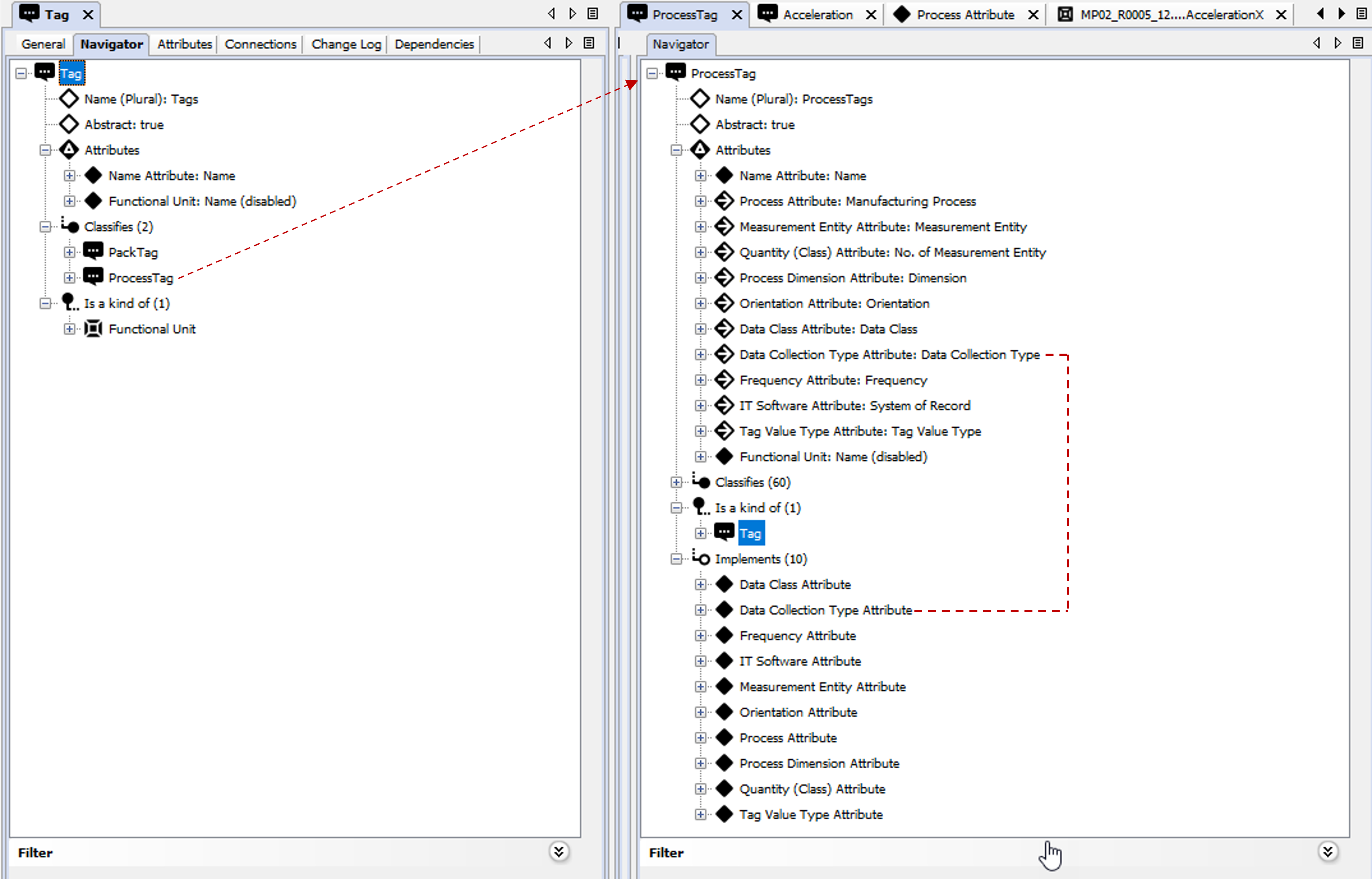The height and width of the screenshot is (879, 1372).
Task: Switch to the Acceleration editor tab
Action: coord(817,14)
